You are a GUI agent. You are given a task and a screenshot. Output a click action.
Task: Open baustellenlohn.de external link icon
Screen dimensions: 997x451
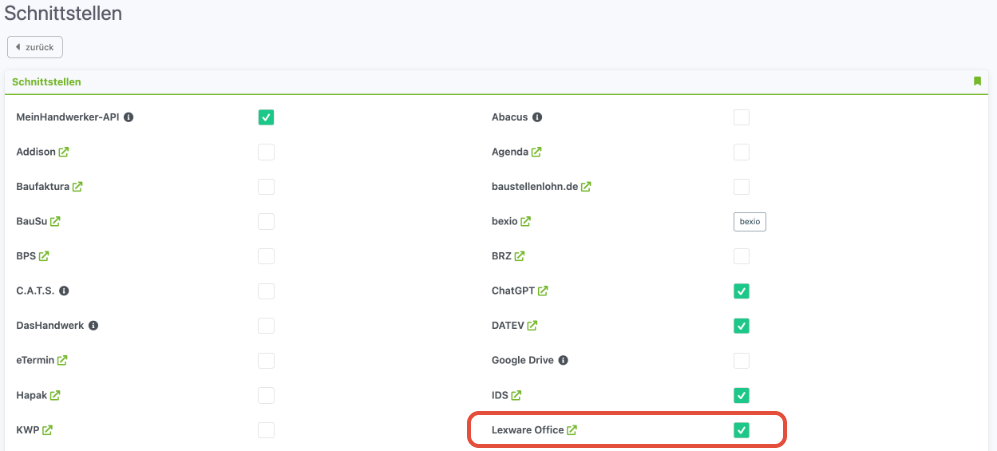[x=586, y=187]
